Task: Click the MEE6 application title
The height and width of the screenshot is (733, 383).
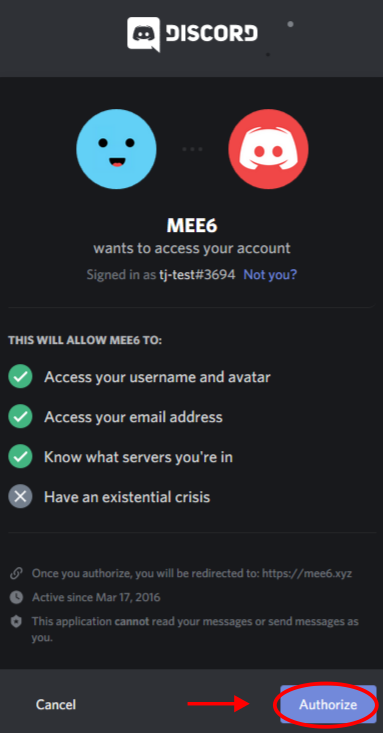Action: pyautogui.click(x=192, y=226)
